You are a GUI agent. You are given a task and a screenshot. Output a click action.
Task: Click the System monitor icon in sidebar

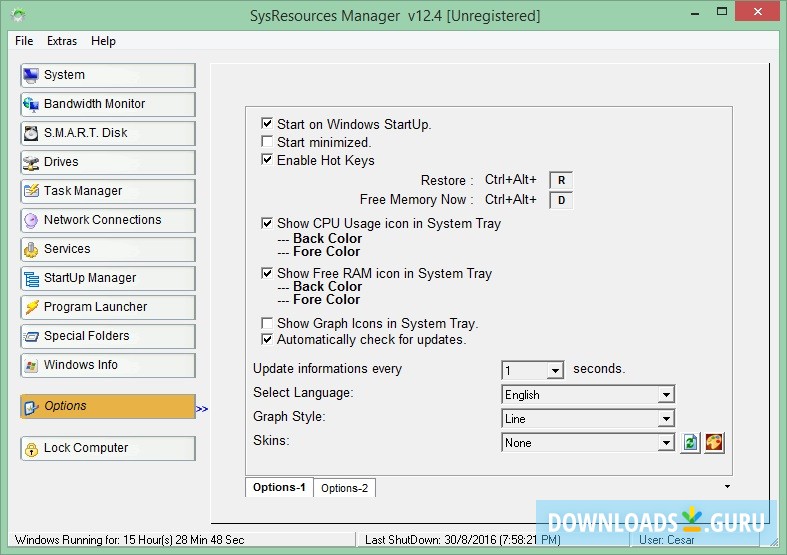31,75
